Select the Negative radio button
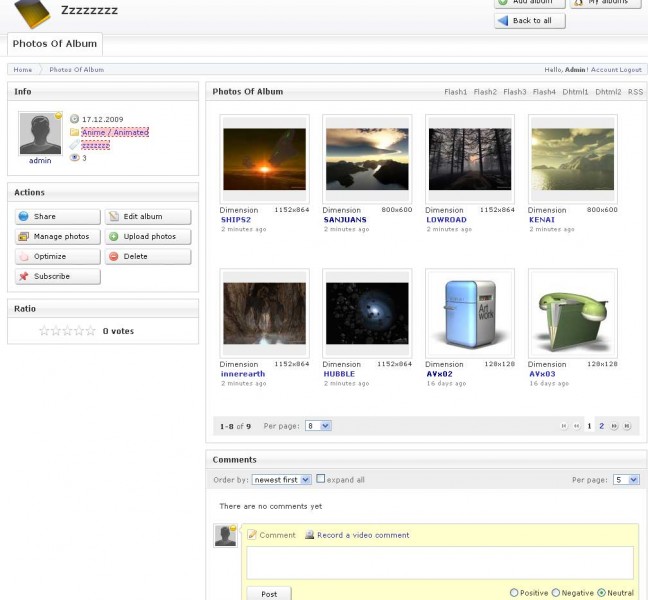 556,593
